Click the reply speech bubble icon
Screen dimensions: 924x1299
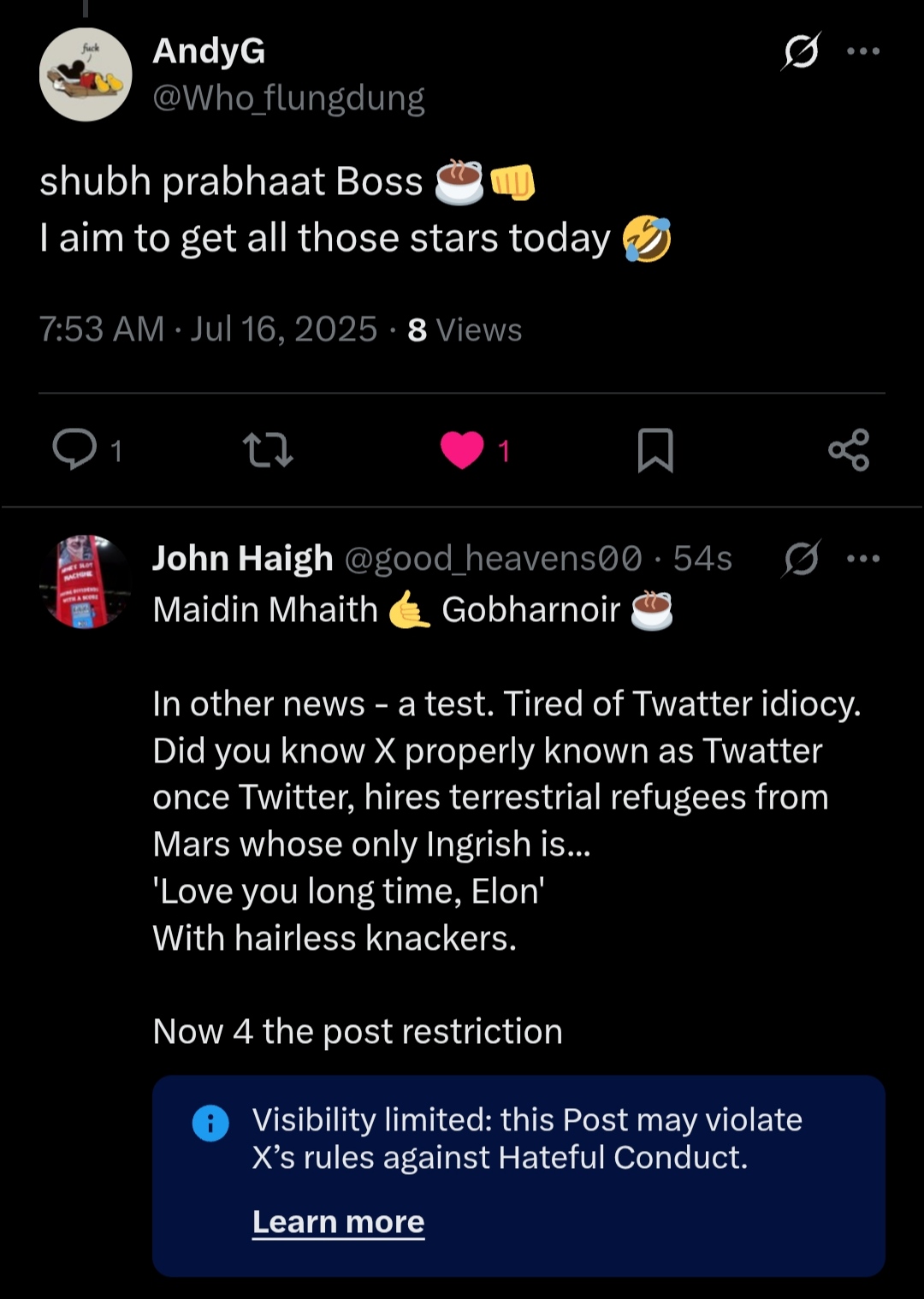pos(75,449)
